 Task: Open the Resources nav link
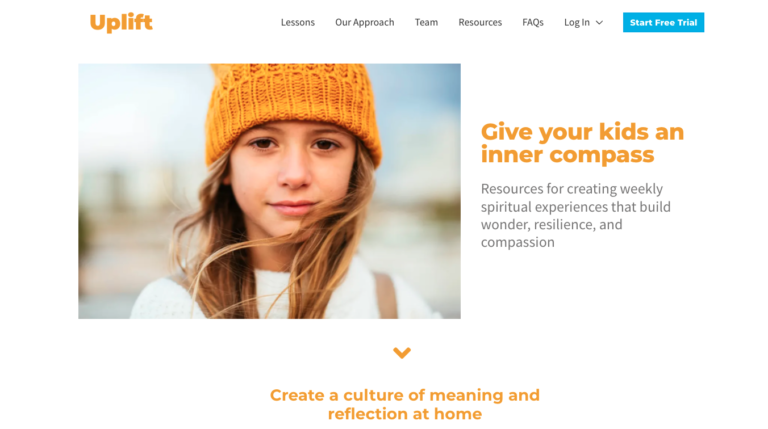(x=480, y=23)
